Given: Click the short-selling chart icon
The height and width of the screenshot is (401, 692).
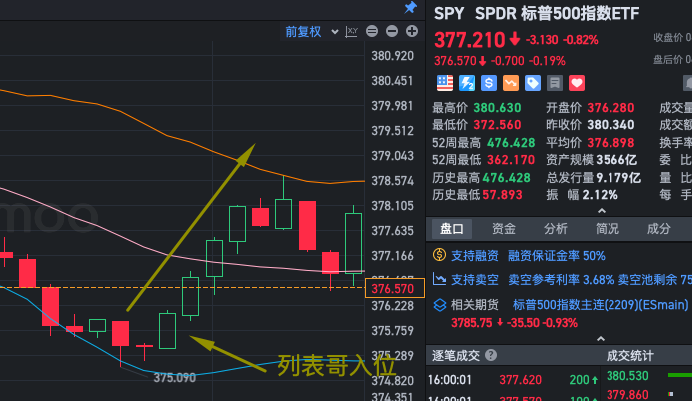Looking at the screenshot, I should coord(439,279).
